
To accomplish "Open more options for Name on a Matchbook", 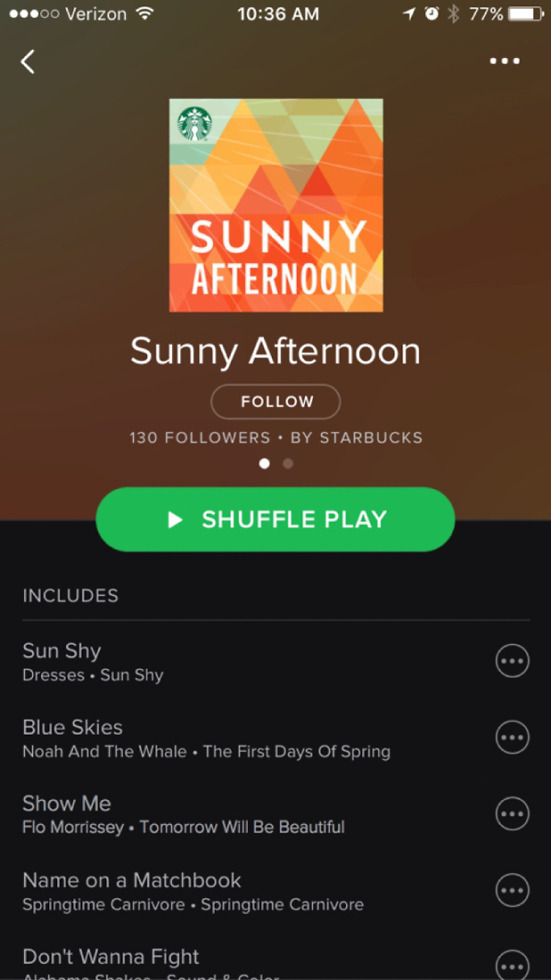I will pos(512,890).
